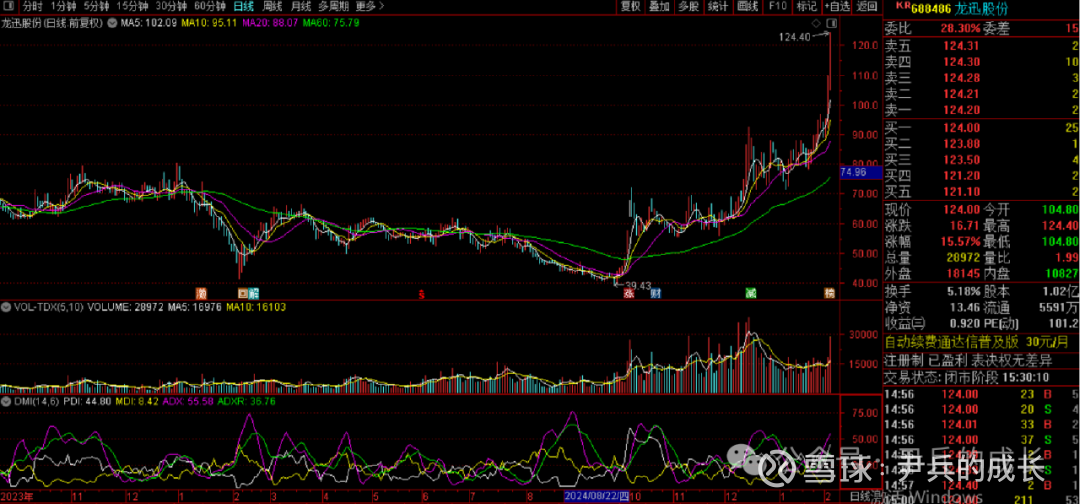The height and width of the screenshot is (504, 1080).
Task: Expand the 更多 periods menu
Action: pyautogui.click(x=368, y=7)
